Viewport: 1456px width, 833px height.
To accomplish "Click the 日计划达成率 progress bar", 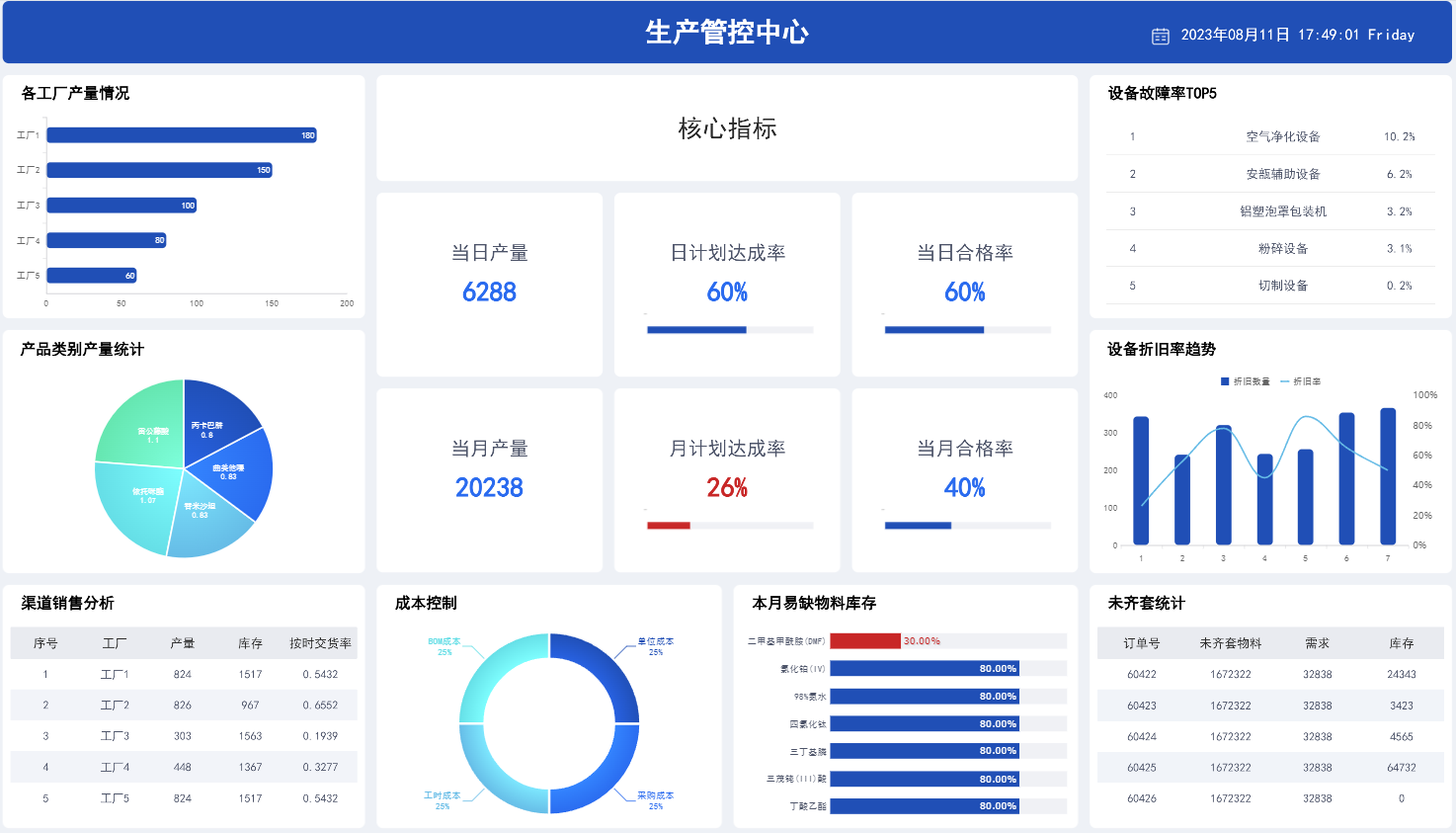I will (730, 330).
